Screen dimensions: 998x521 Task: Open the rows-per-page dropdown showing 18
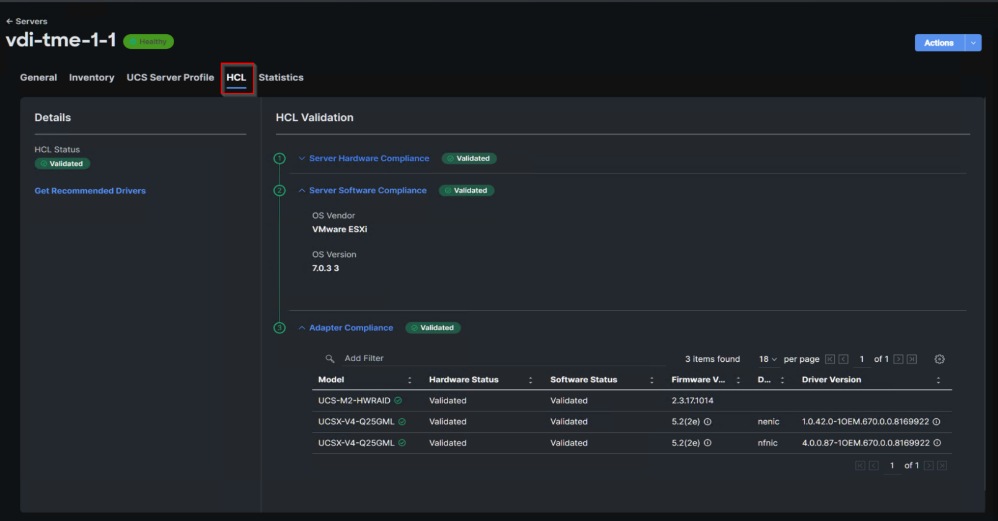(768, 359)
